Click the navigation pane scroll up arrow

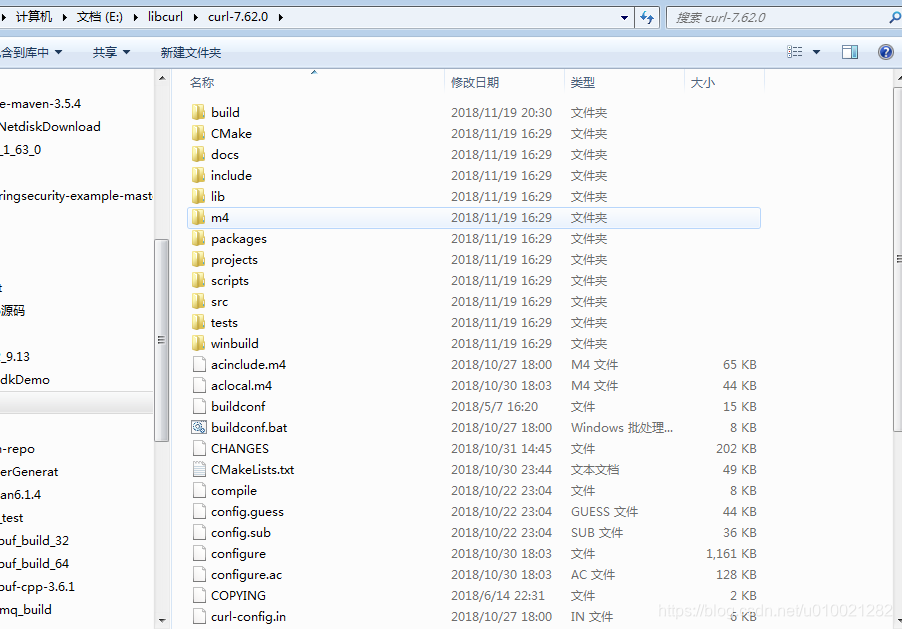pyautogui.click(x=162, y=78)
